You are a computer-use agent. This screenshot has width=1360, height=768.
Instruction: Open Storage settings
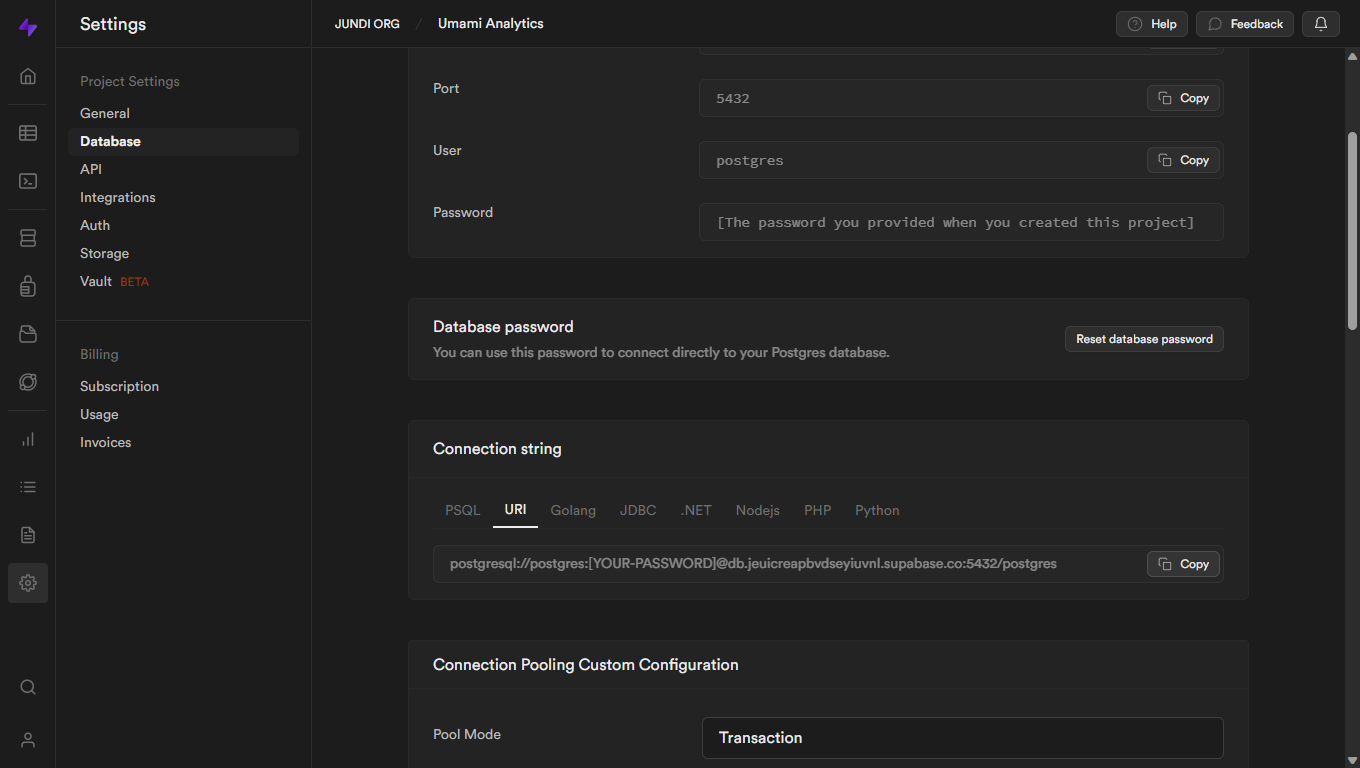[x=105, y=253]
